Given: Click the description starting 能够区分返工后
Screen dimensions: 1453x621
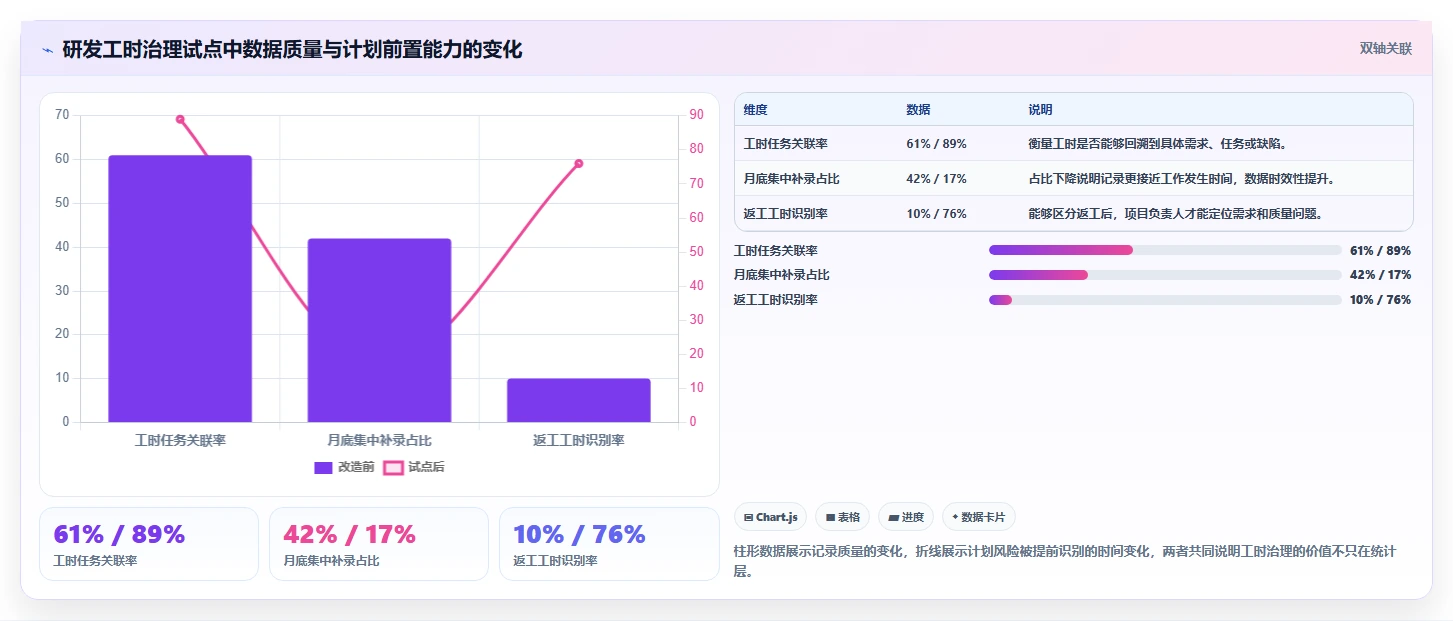Looking at the screenshot, I should click(x=1175, y=214).
